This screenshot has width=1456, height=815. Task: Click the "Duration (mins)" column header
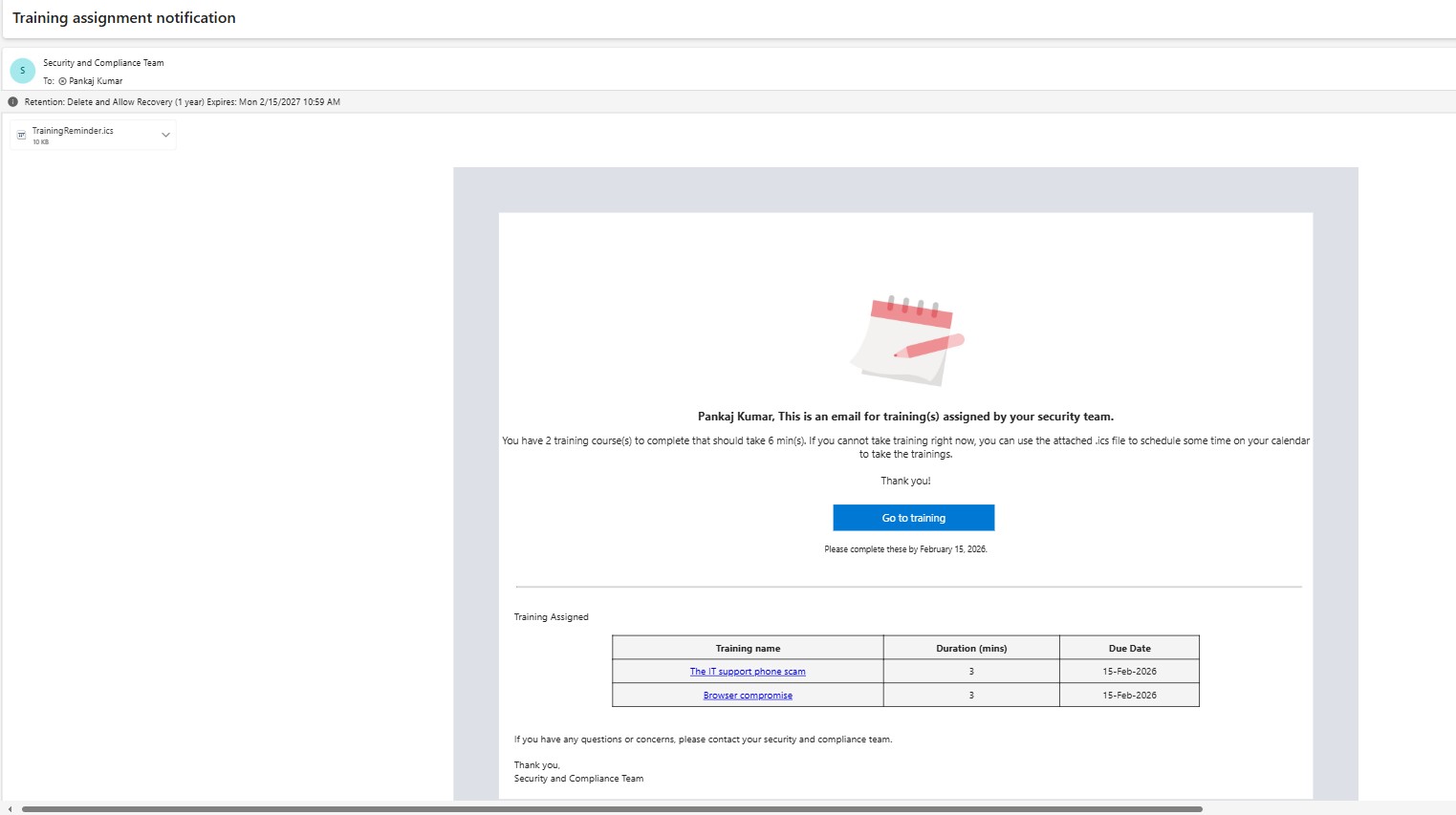(x=971, y=649)
